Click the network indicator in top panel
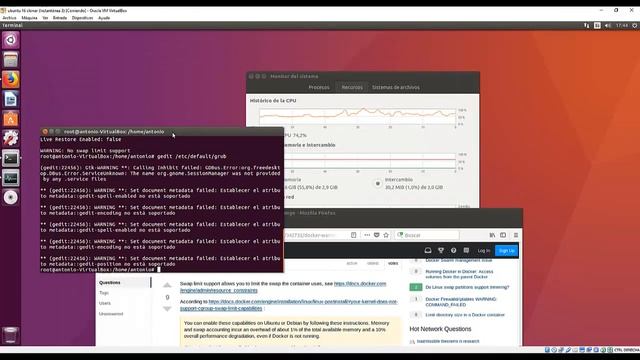The width and height of the screenshot is (640, 360). [587, 25]
